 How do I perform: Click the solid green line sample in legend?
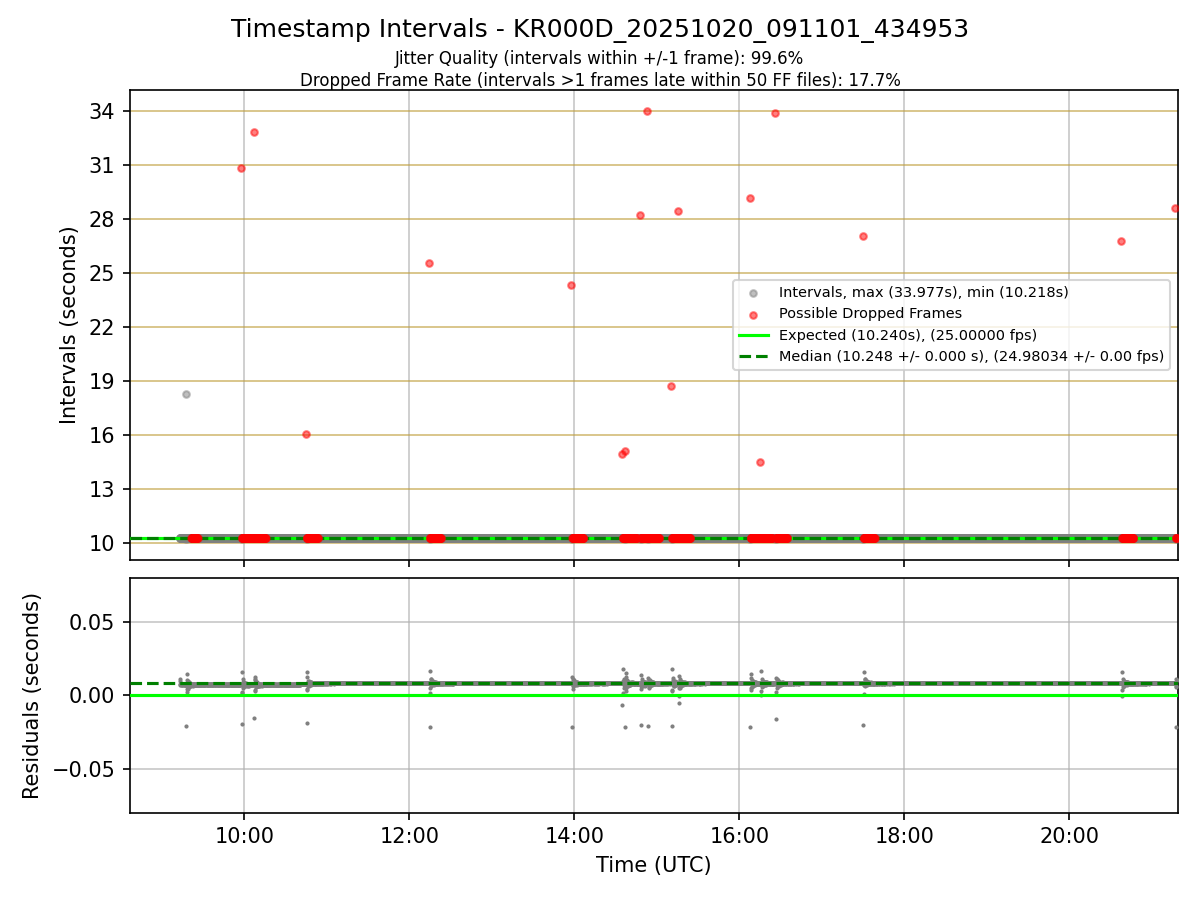coord(753,335)
